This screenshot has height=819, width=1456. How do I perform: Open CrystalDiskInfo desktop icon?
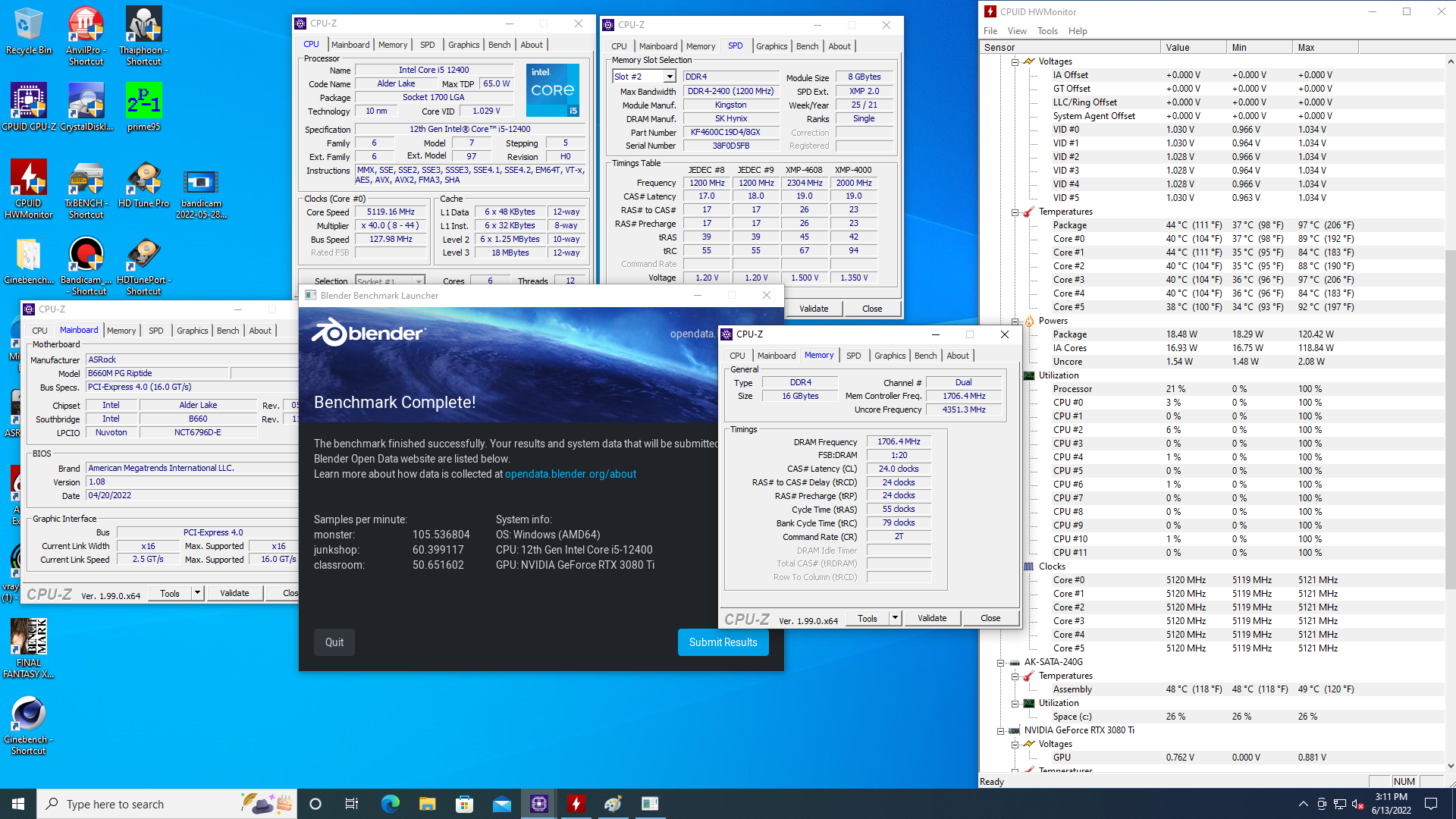pyautogui.click(x=86, y=107)
